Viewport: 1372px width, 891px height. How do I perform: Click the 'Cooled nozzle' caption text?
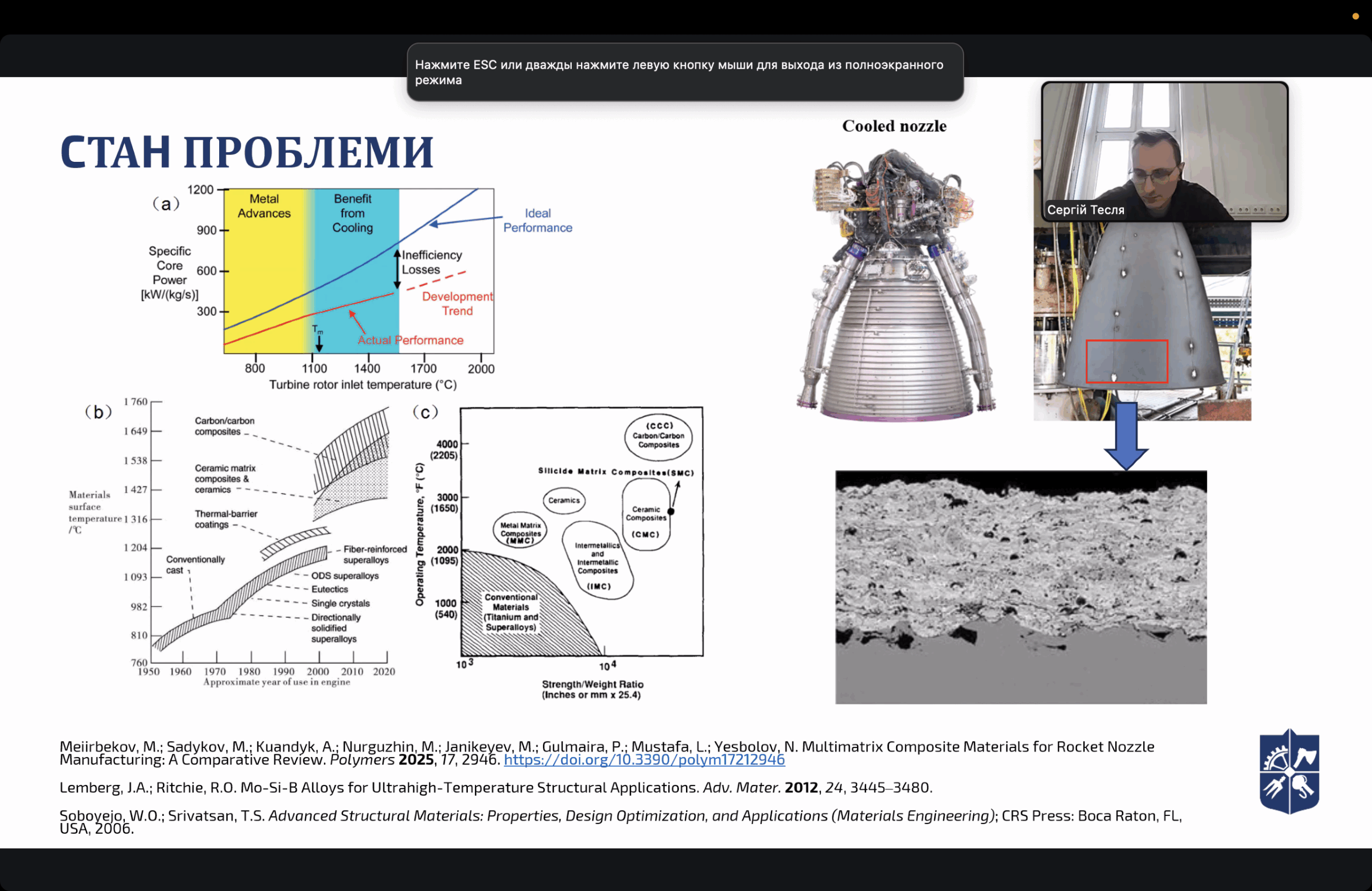[x=893, y=126]
